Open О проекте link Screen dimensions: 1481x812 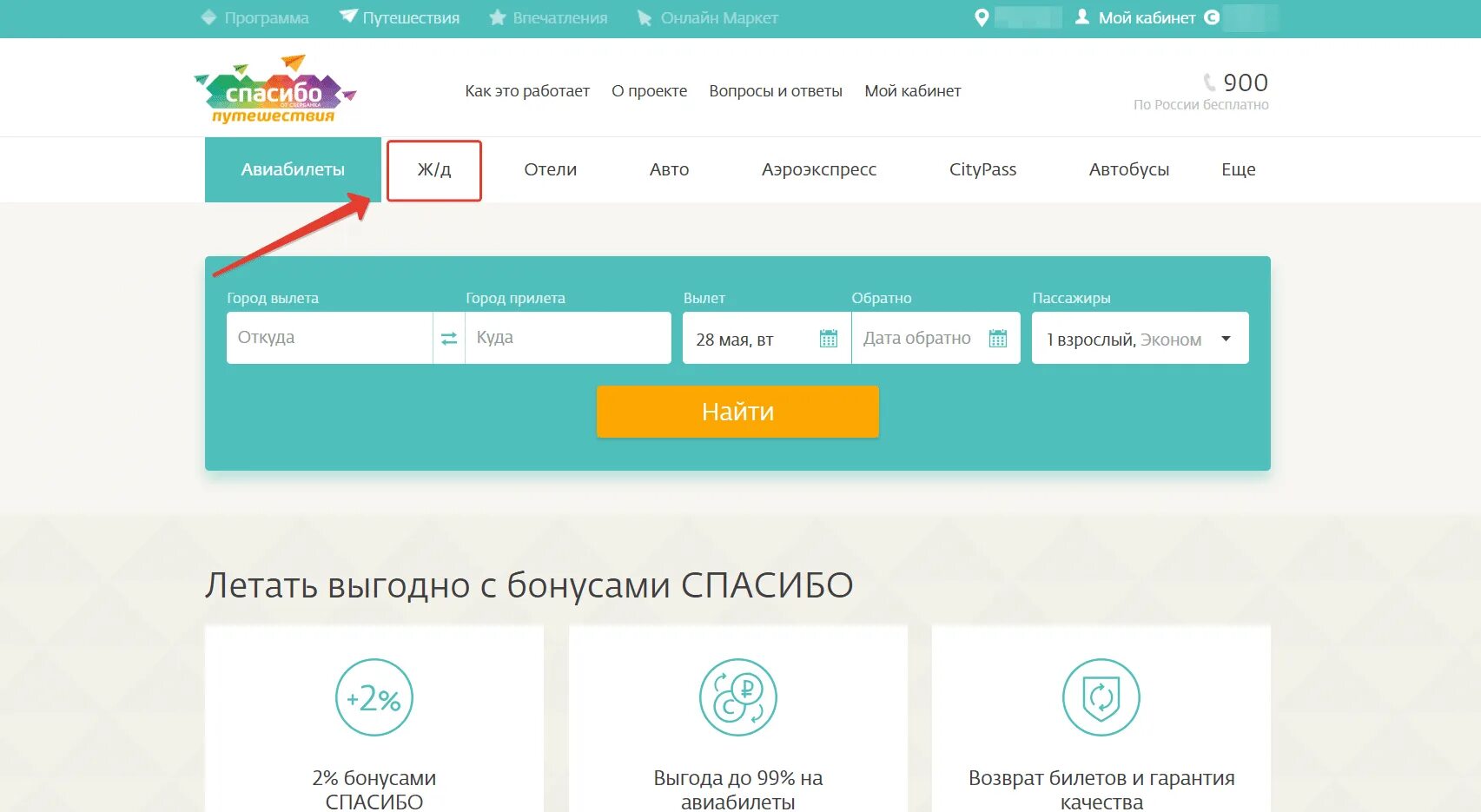(x=649, y=91)
